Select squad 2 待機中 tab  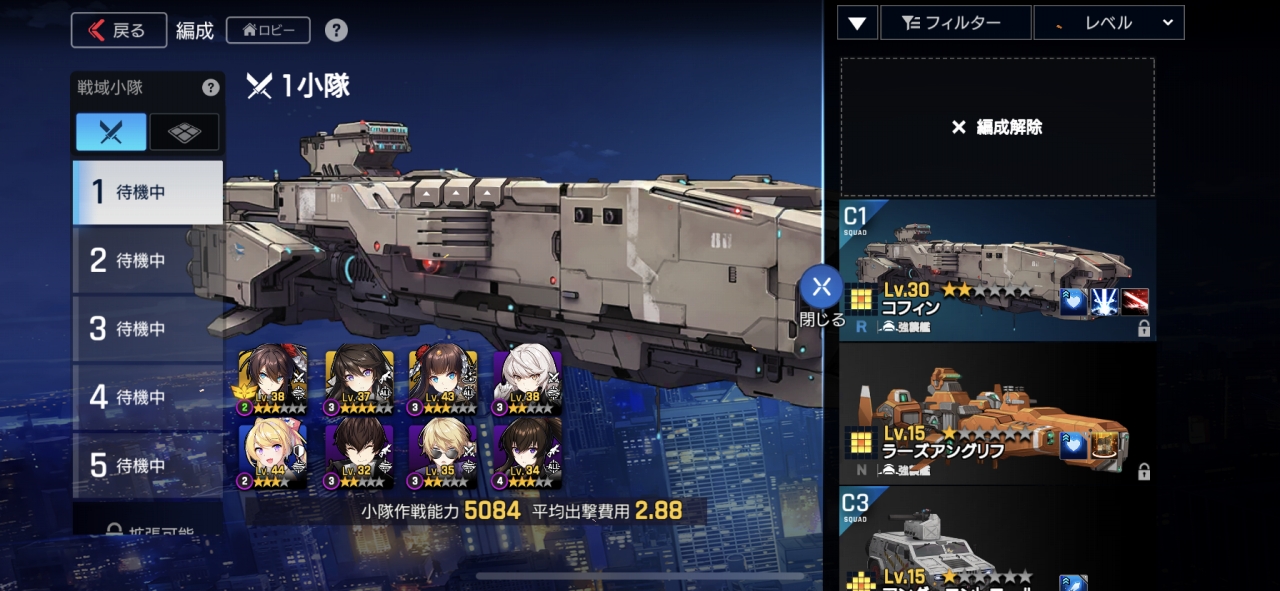coord(148,261)
